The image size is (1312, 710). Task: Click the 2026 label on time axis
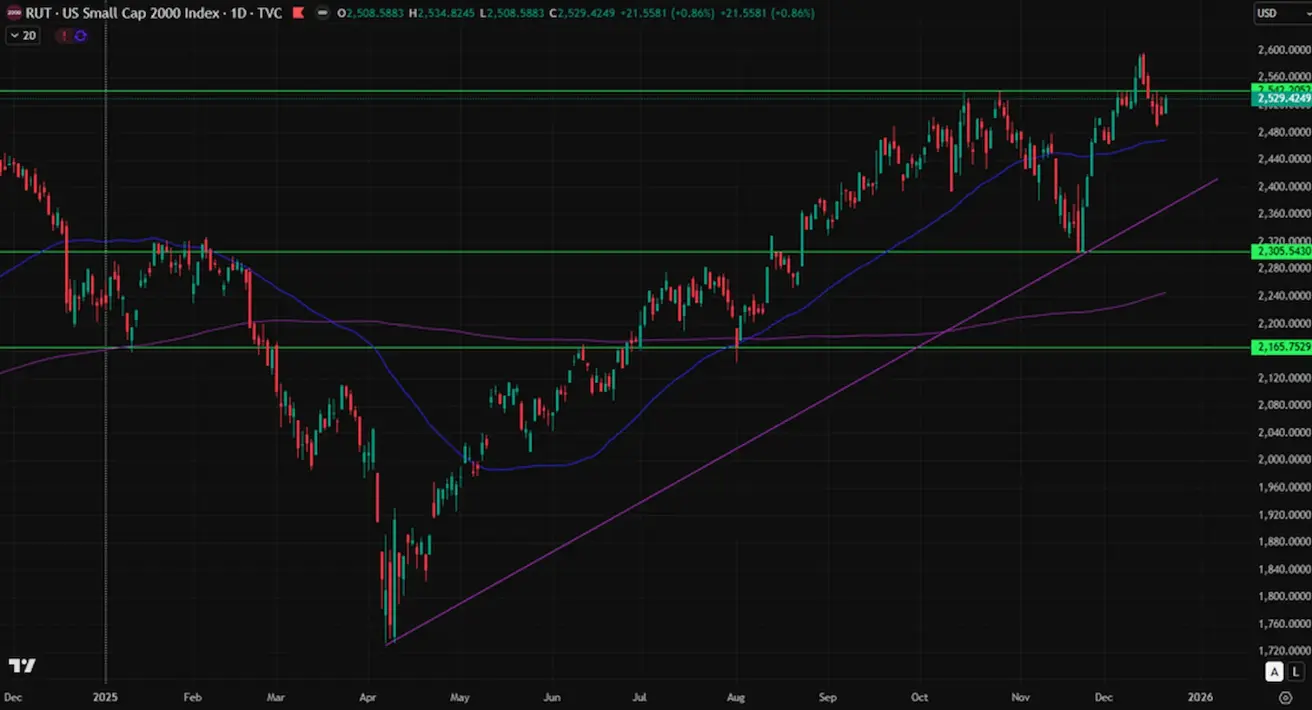click(x=1200, y=696)
